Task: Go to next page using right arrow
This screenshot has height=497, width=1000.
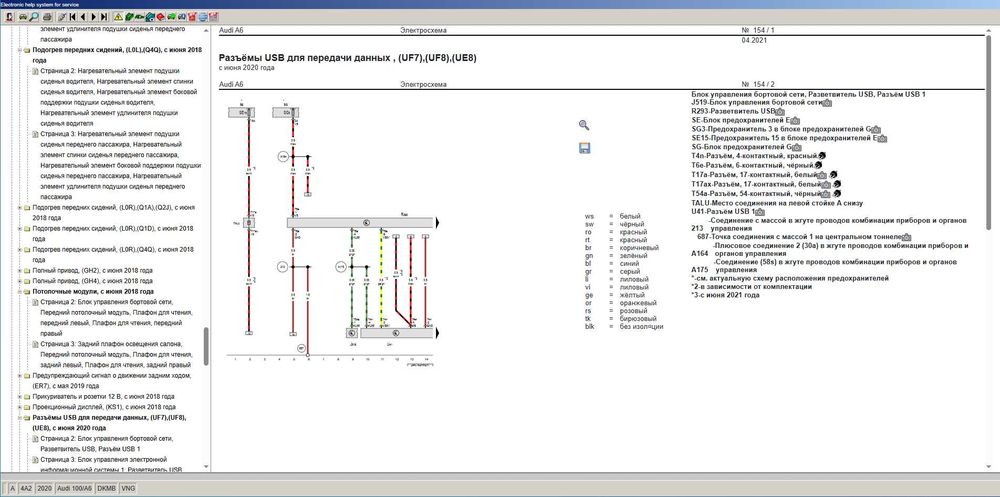Action: (x=94, y=17)
